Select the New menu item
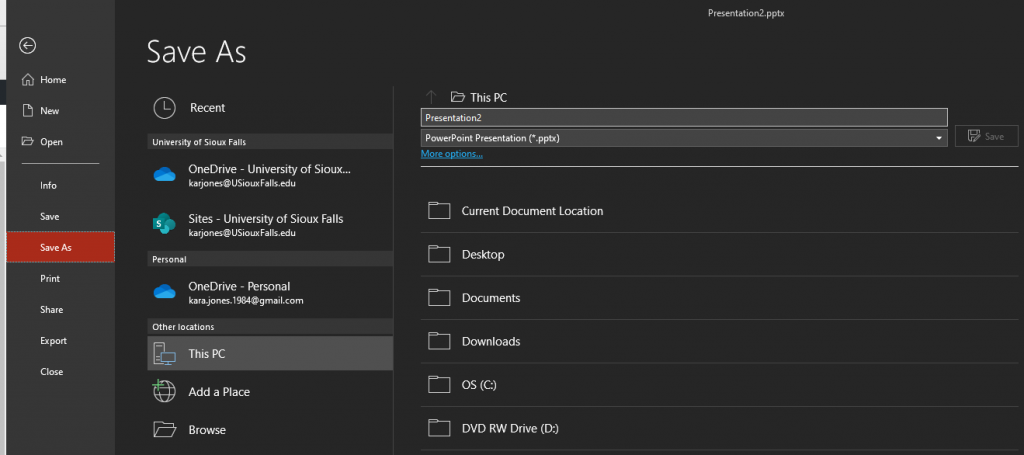Screen dimensions: 1024x455 click(x=50, y=111)
